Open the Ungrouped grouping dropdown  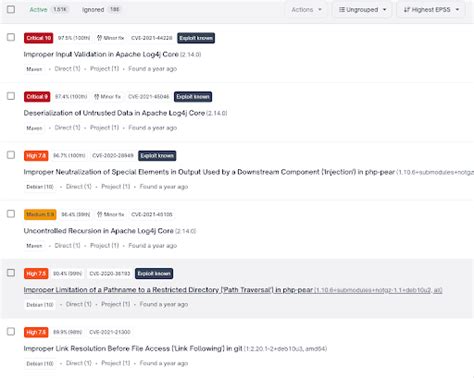[x=362, y=10]
